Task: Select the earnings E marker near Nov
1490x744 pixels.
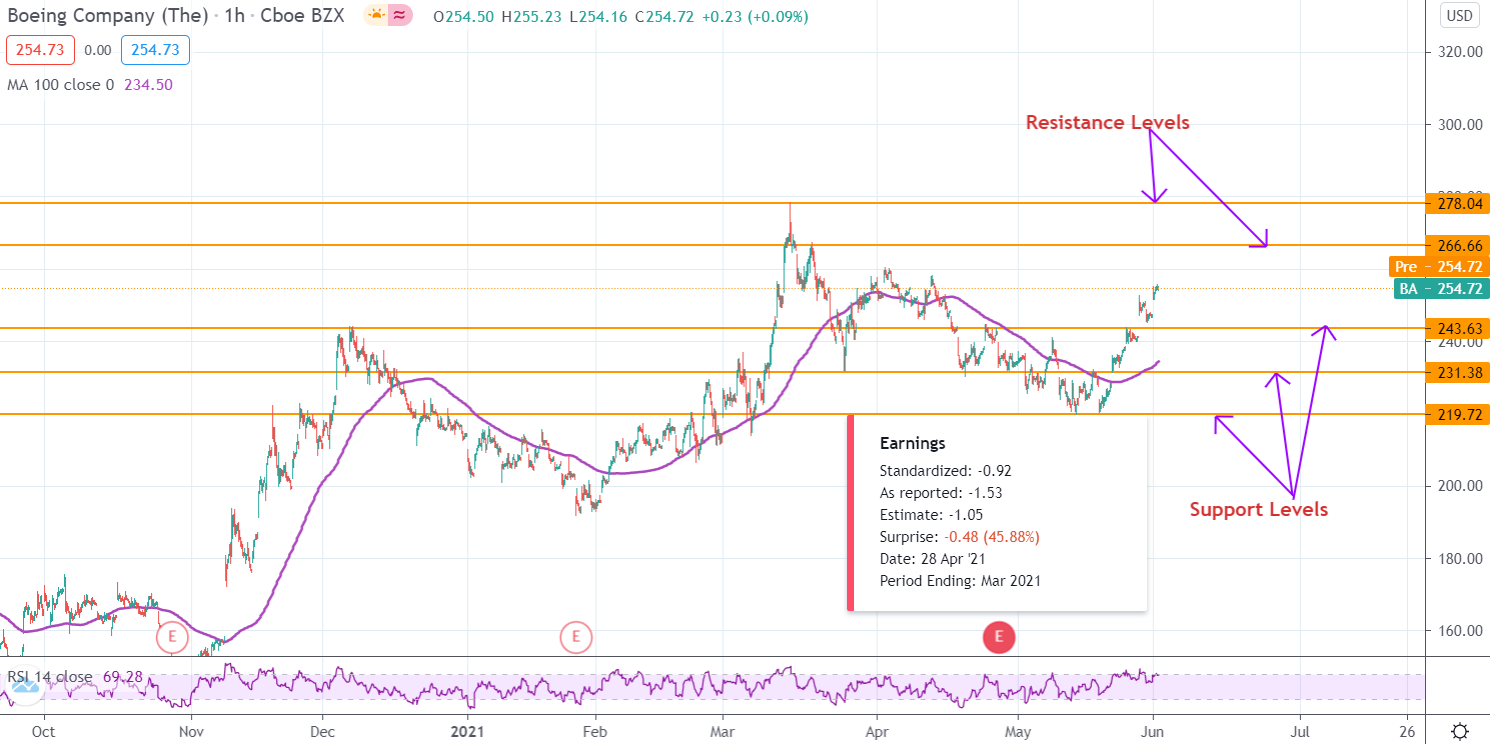Action: 172,636
